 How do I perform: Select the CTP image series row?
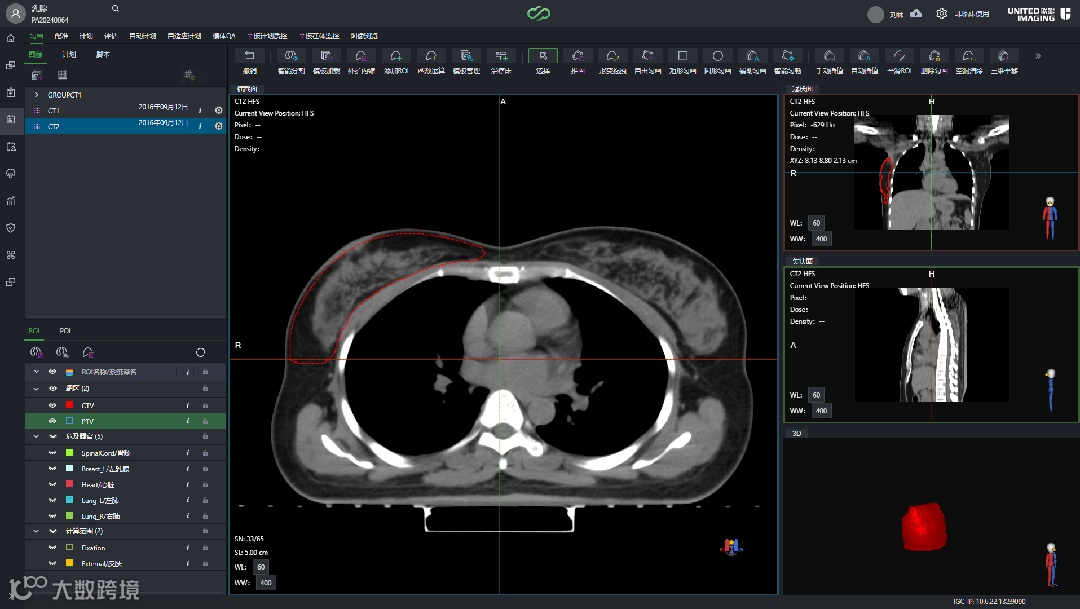point(125,126)
